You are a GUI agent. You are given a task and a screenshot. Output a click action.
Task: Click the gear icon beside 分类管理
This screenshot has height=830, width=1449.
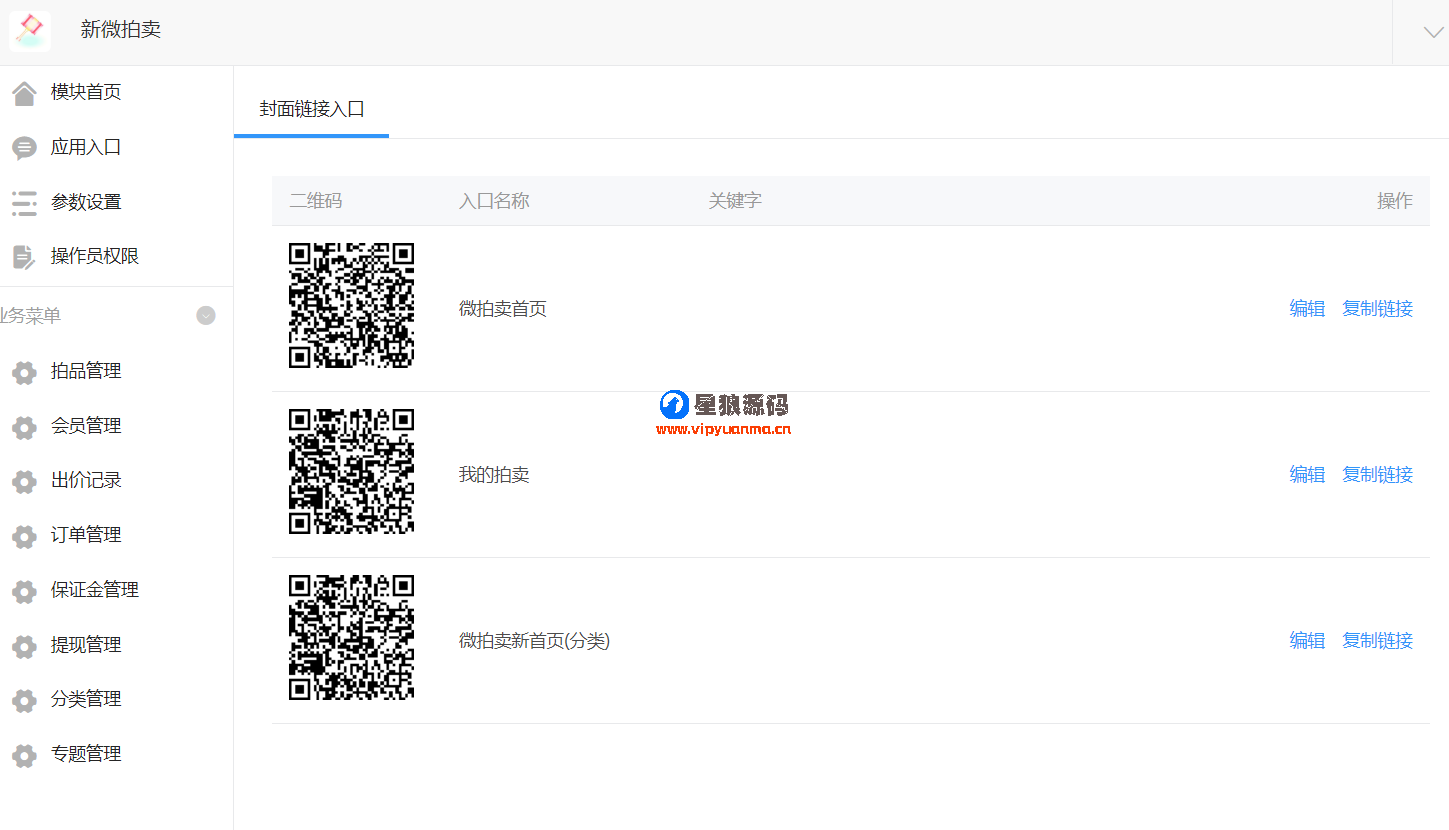[x=24, y=701]
